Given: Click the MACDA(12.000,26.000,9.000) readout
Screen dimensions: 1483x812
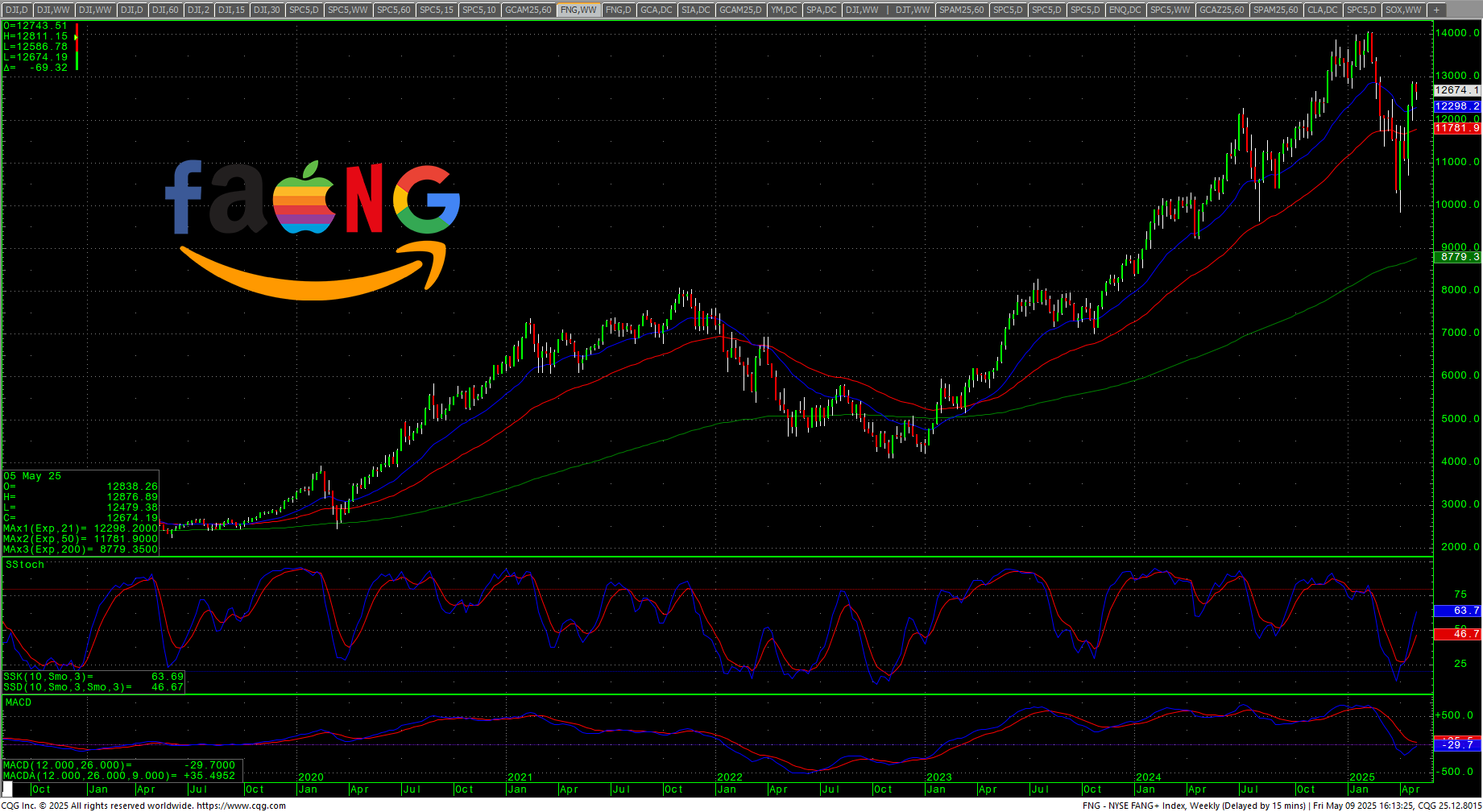Looking at the screenshot, I should [x=119, y=776].
